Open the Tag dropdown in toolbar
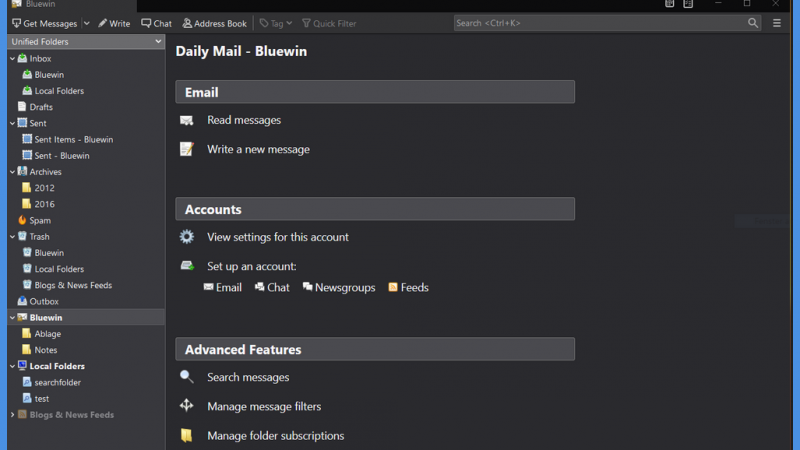This screenshot has height=450, width=800. click(276, 23)
